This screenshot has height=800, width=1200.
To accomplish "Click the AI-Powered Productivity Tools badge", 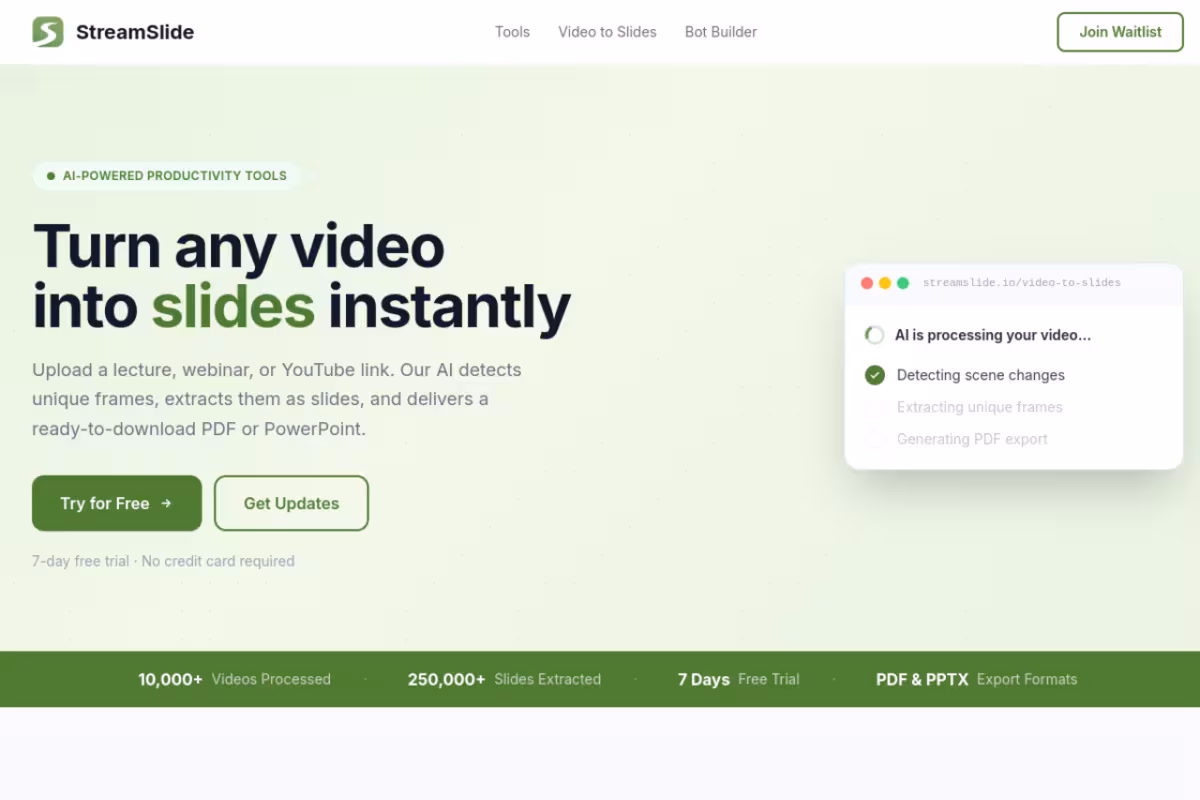I will coord(166,176).
